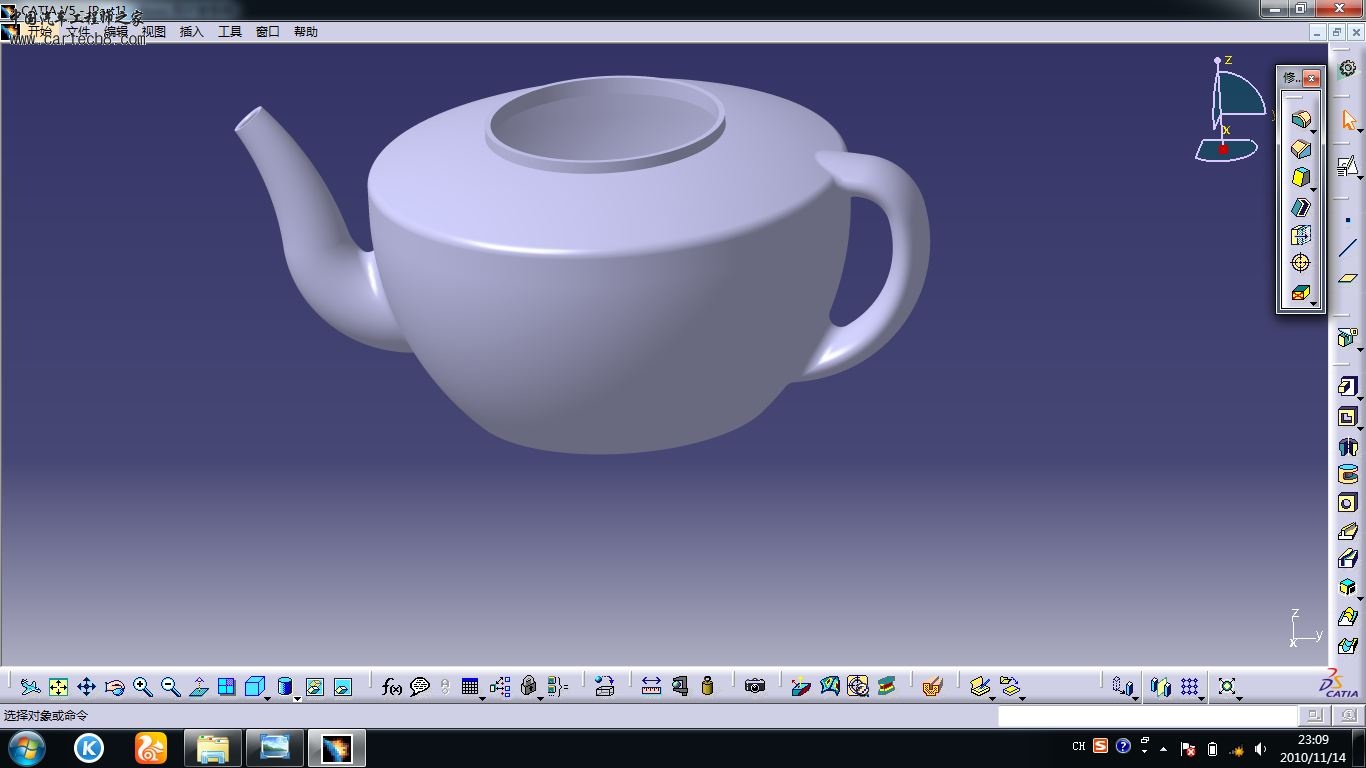Select the Rotate view tool
This screenshot has height=768, width=1366.
tap(114, 686)
